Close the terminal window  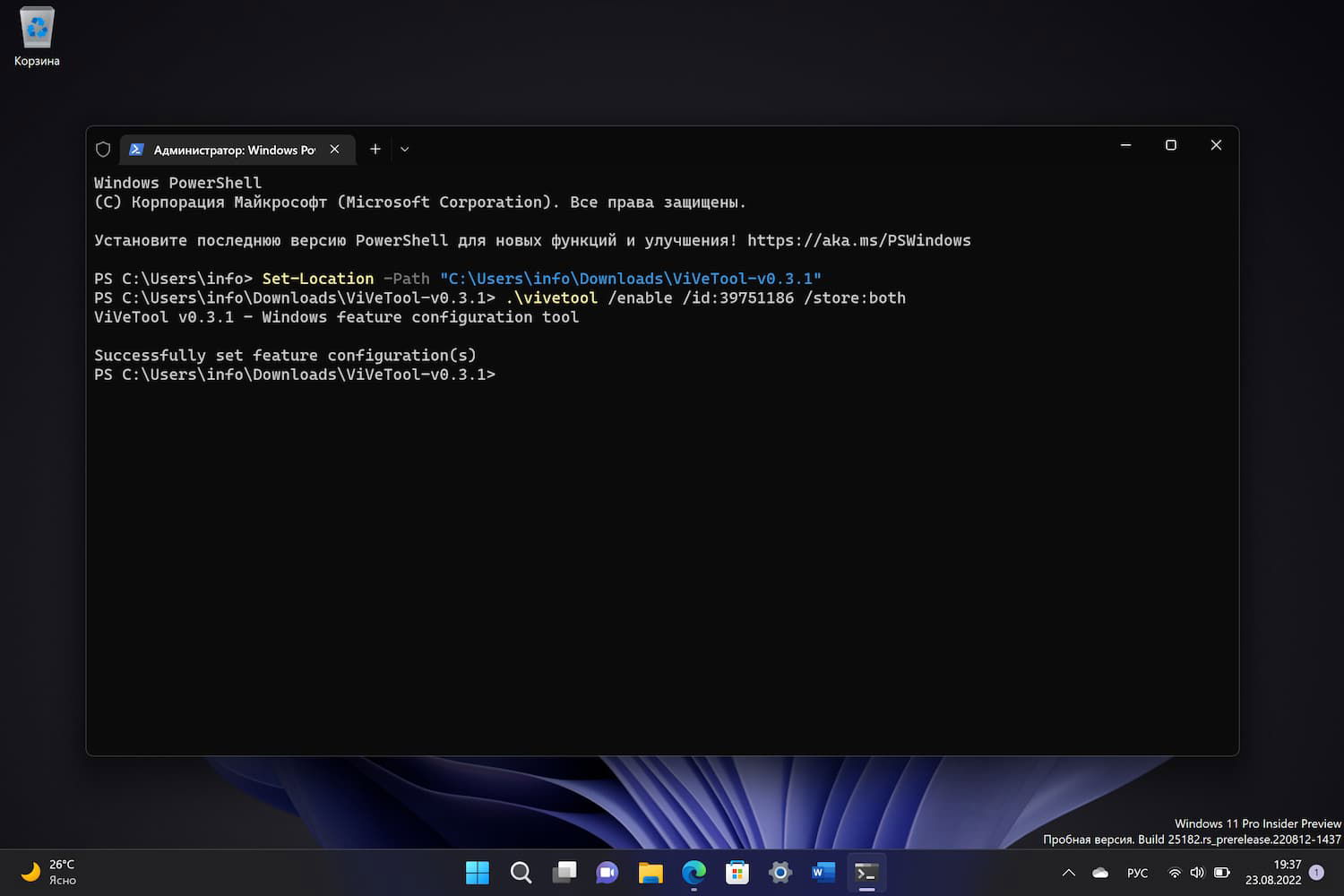(x=1216, y=145)
